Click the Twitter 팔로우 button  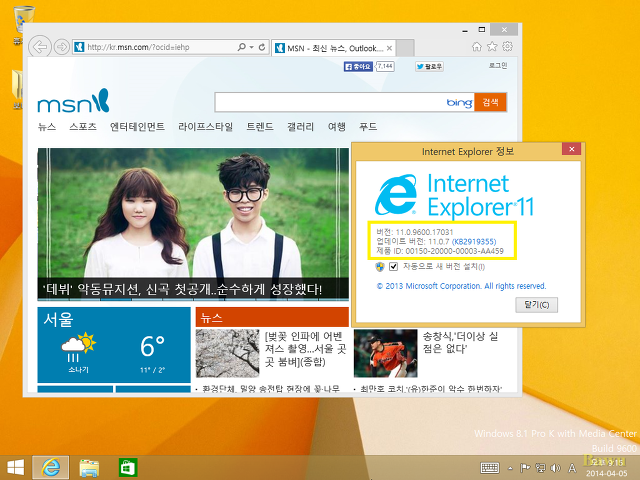click(429, 66)
